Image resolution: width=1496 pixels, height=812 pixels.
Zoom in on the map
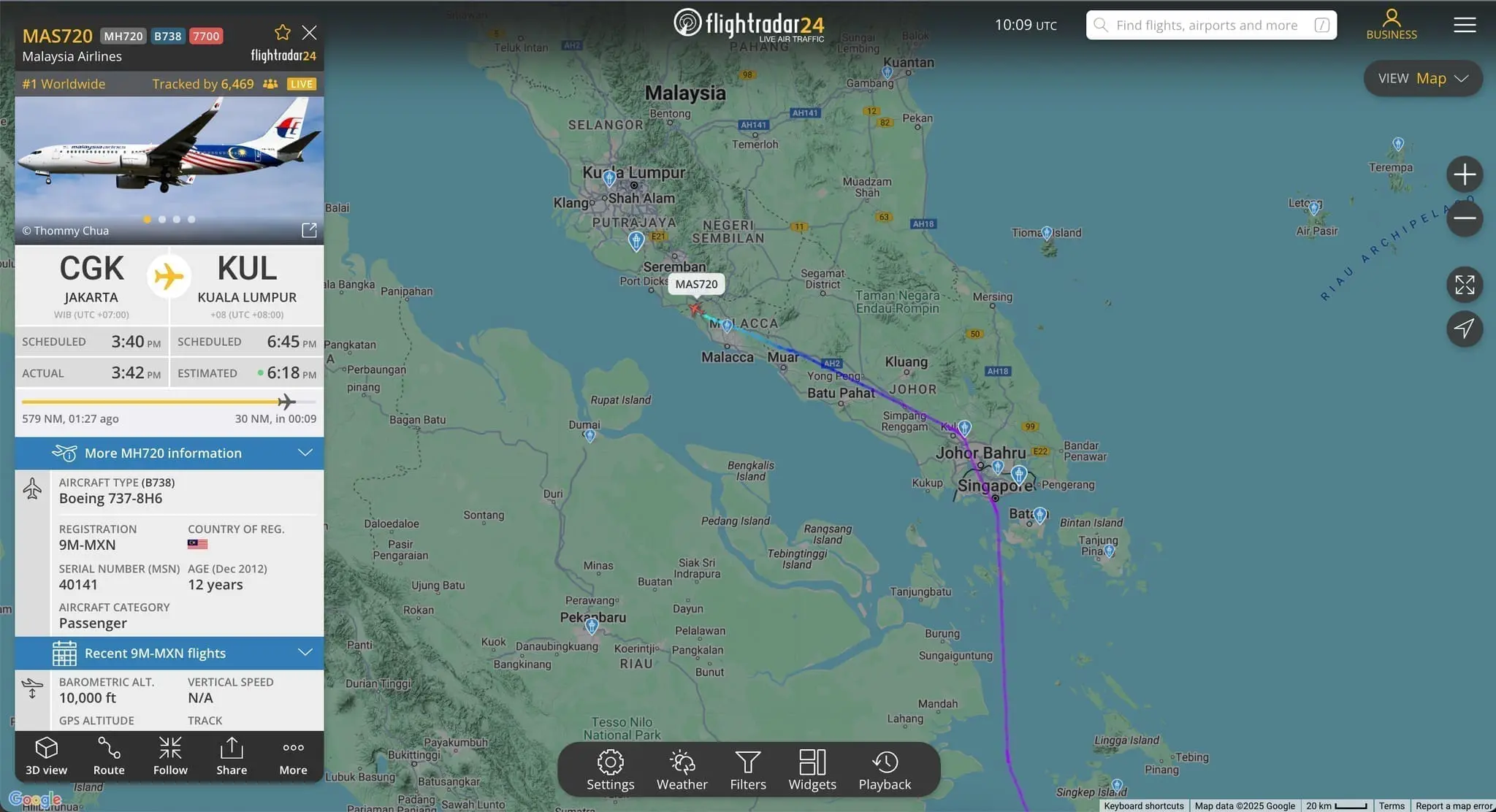click(1464, 175)
